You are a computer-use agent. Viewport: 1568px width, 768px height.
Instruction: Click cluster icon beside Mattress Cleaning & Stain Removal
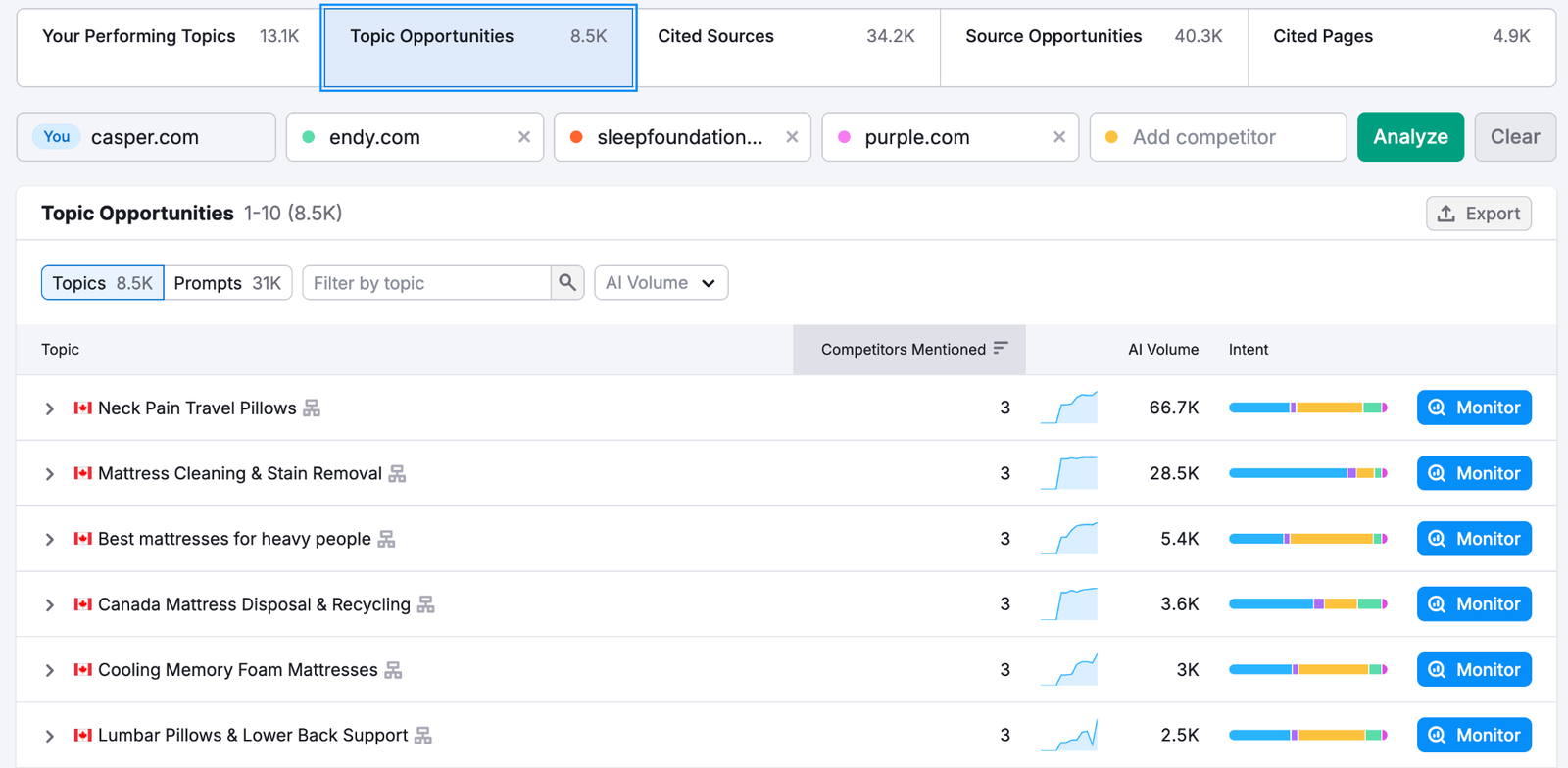[397, 474]
